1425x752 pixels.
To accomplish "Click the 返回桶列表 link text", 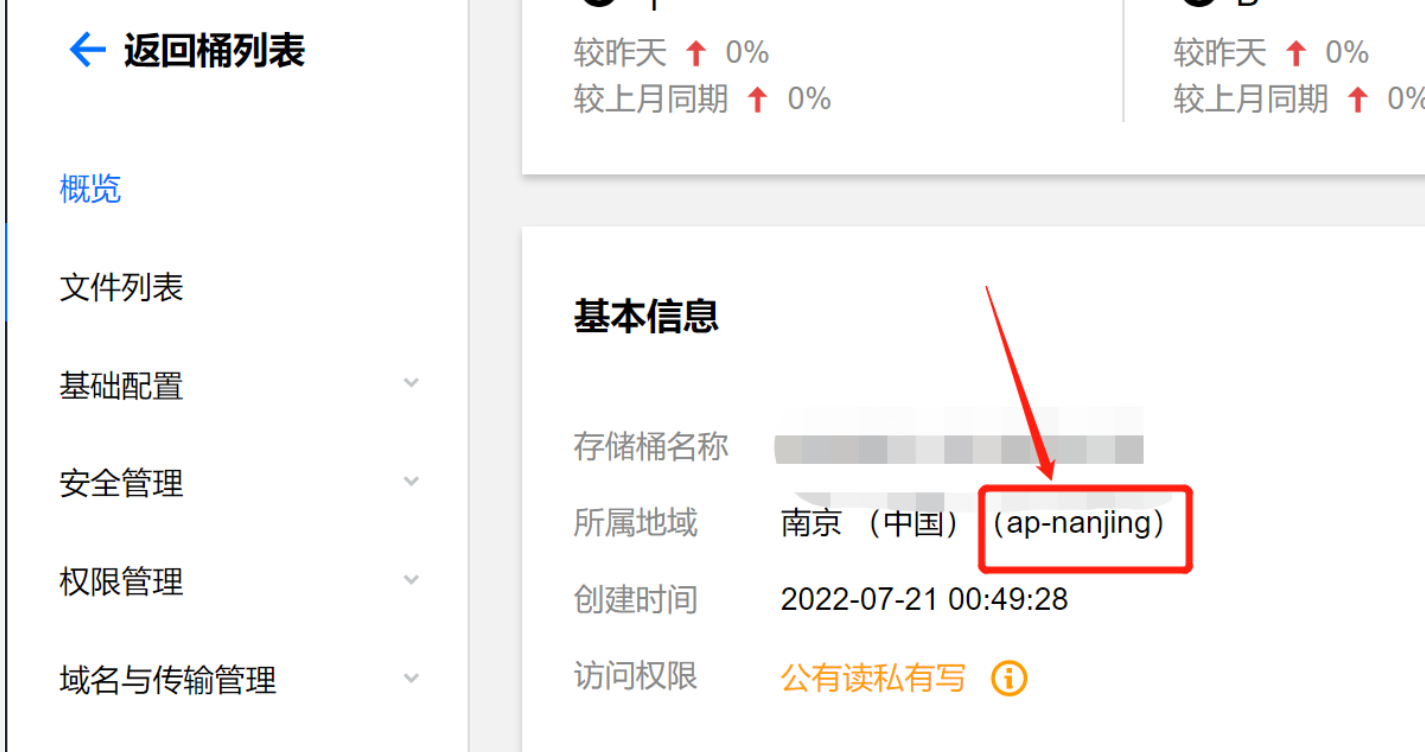I will click(x=214, y=49).
